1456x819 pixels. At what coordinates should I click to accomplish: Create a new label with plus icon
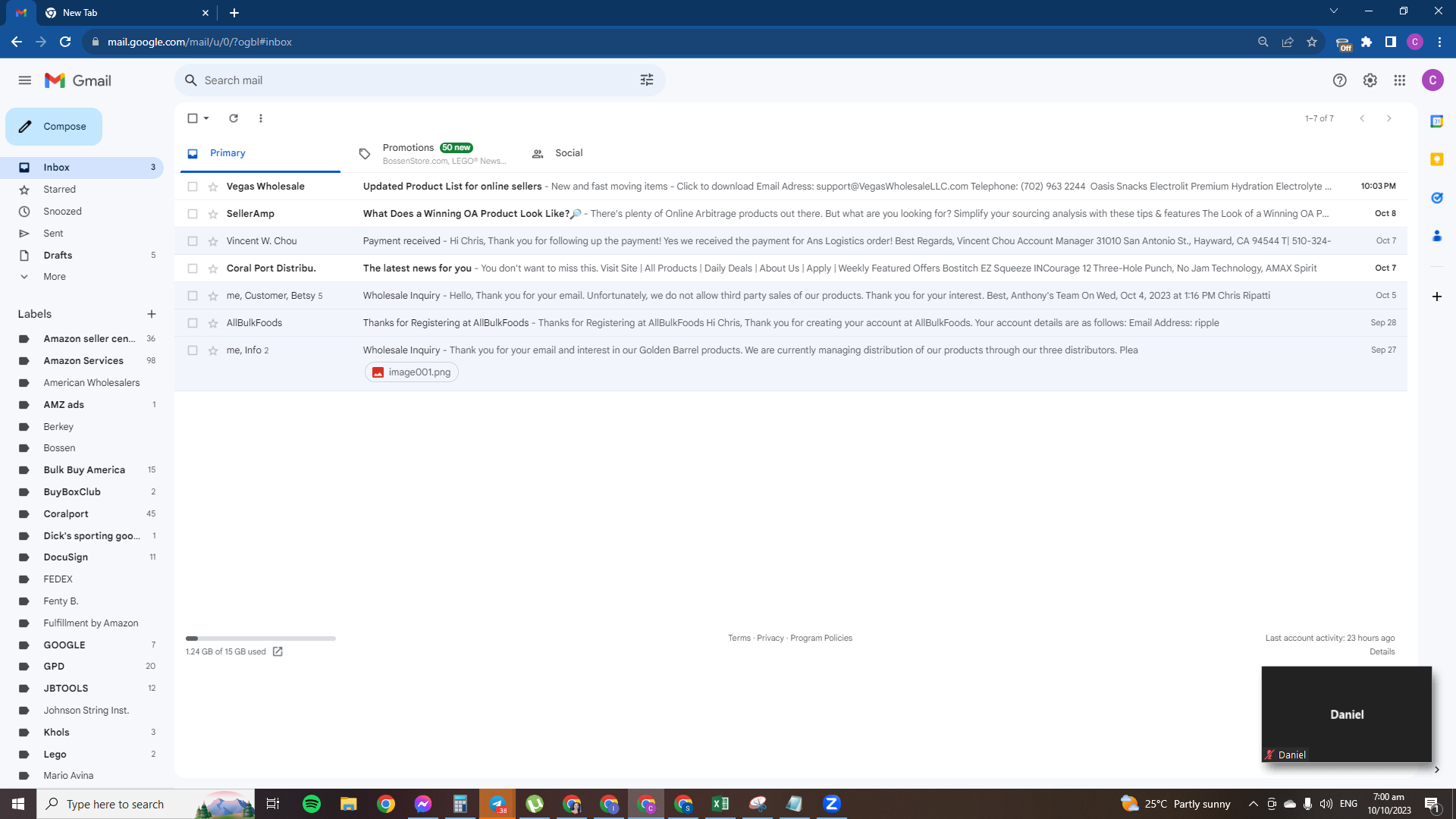point(152,314)
